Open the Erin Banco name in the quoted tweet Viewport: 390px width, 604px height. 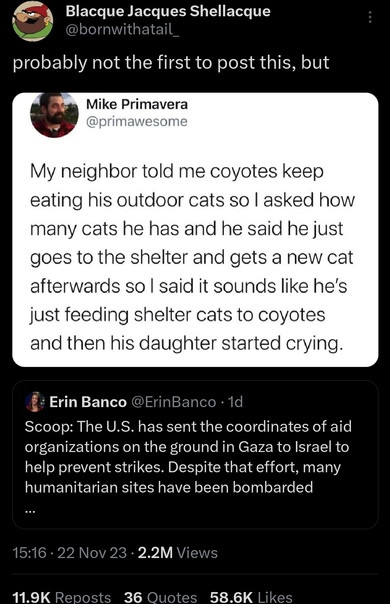tap(88, 402)
